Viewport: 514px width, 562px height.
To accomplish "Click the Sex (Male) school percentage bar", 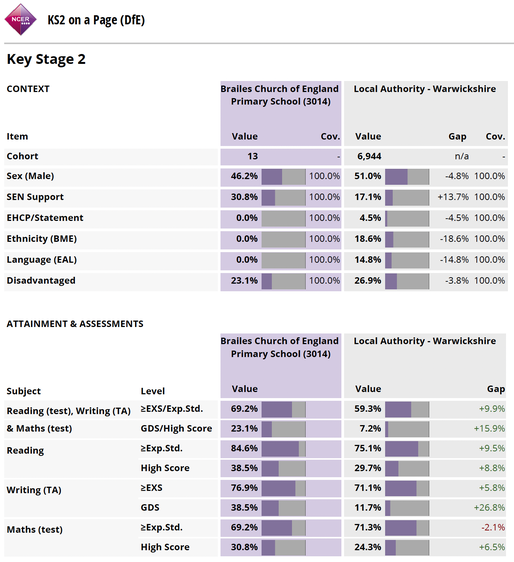I will click(x=284, y=177).
